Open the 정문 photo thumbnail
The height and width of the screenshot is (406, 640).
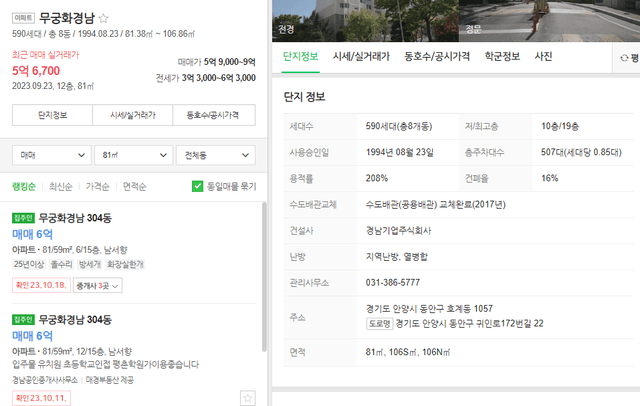[549, 20]
